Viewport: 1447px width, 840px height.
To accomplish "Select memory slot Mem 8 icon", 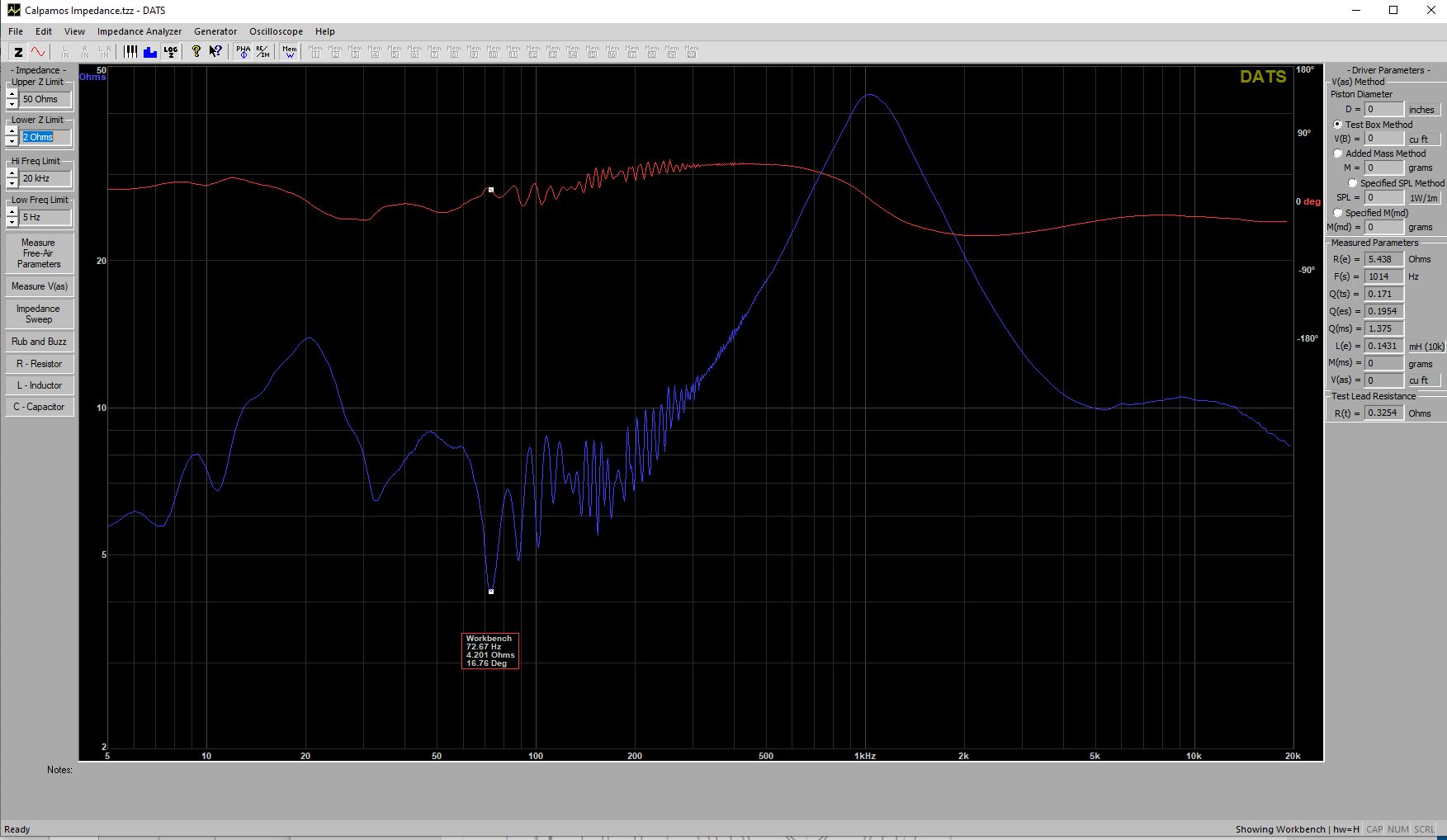I will click(454, 51).
